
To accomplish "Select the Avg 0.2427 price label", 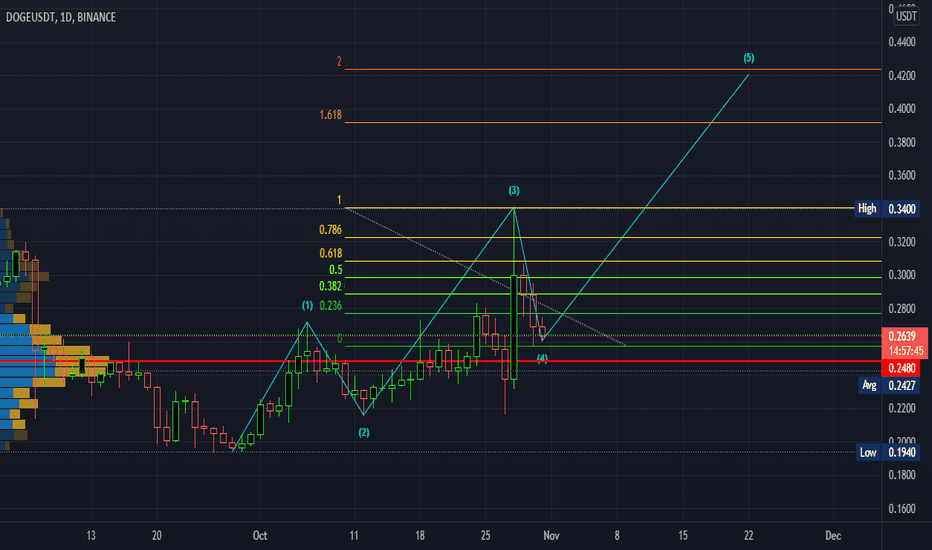I will 889,385.
